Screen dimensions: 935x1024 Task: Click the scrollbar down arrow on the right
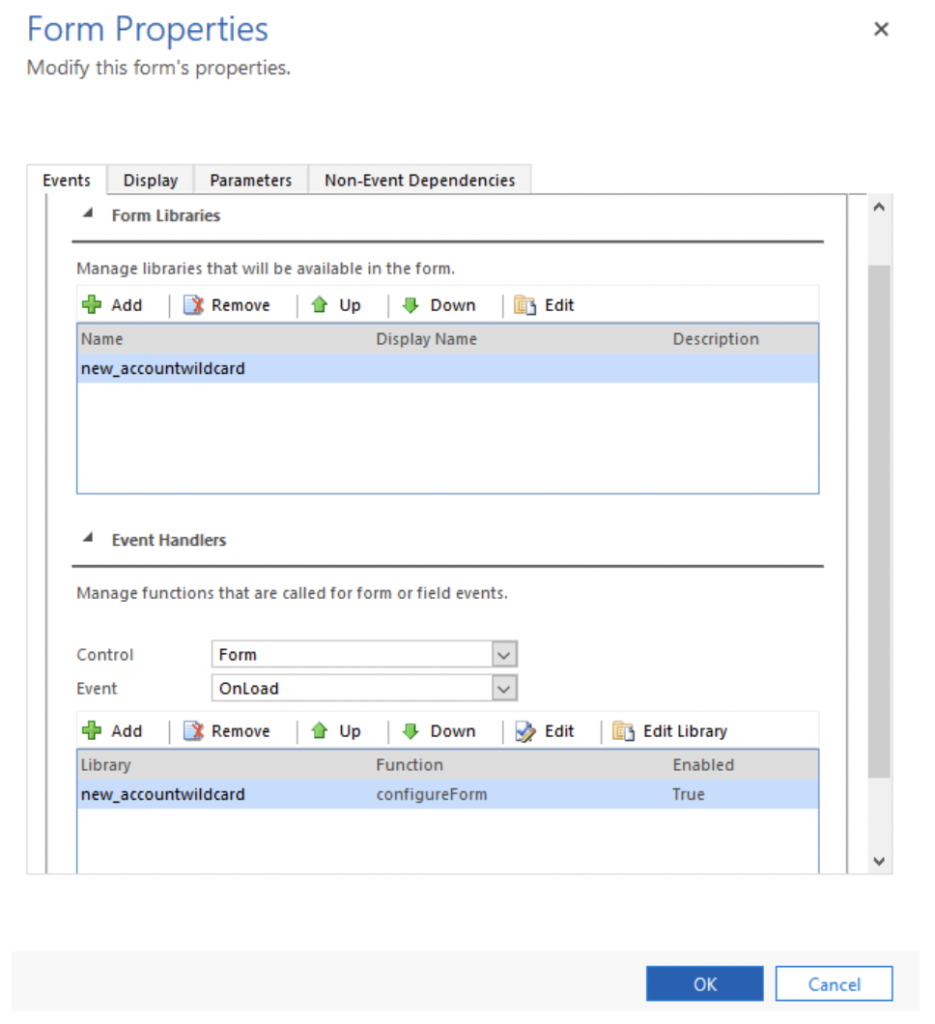coord(879,861)
